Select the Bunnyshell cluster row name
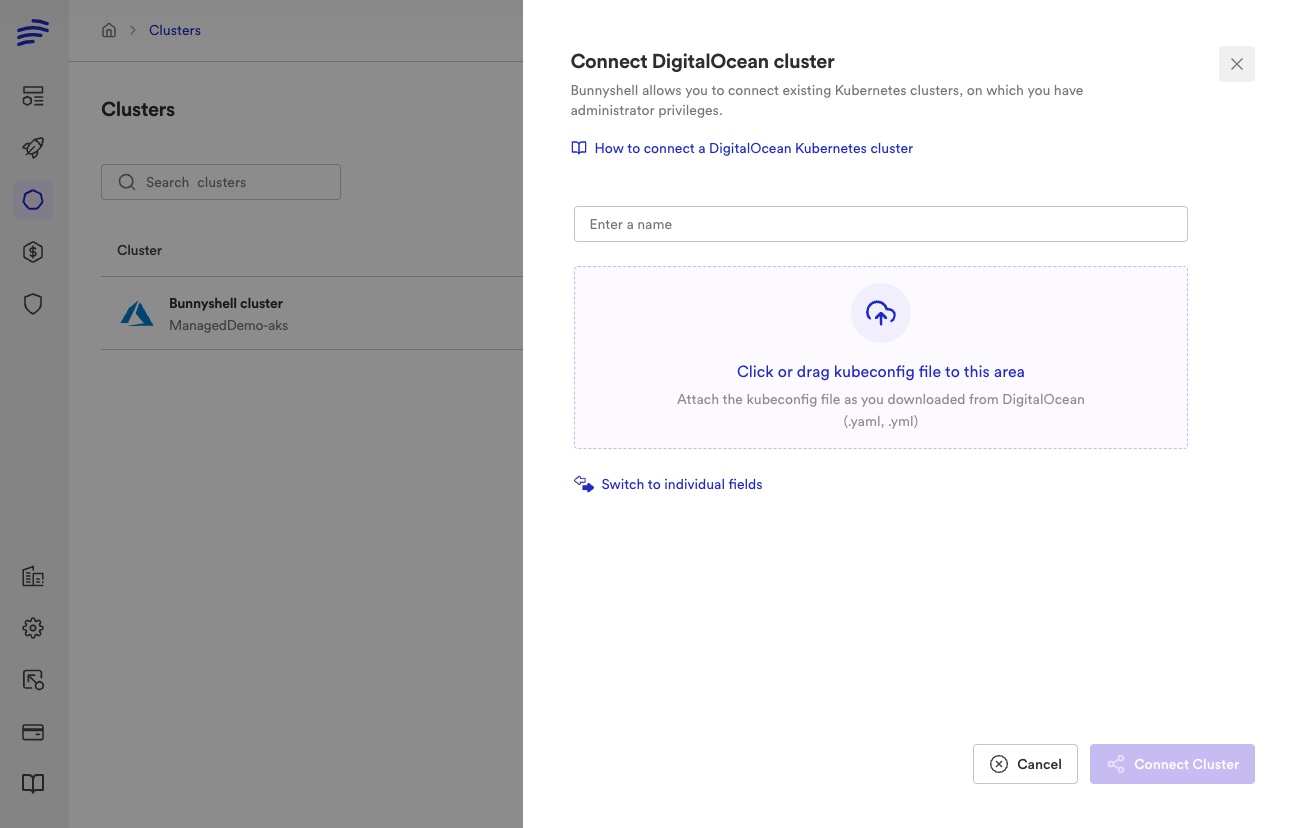This screenshot has height=828, width=1299. click(x=226, y=303)
